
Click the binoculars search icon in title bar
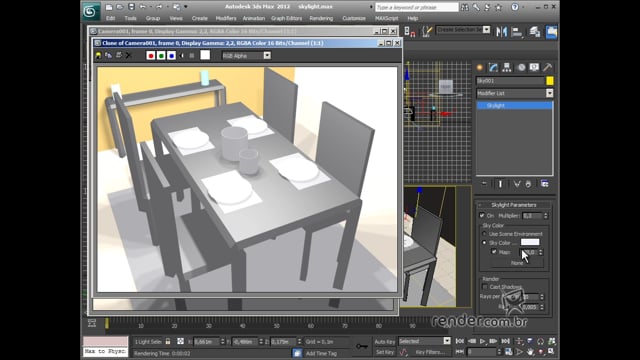coord(465,7)
